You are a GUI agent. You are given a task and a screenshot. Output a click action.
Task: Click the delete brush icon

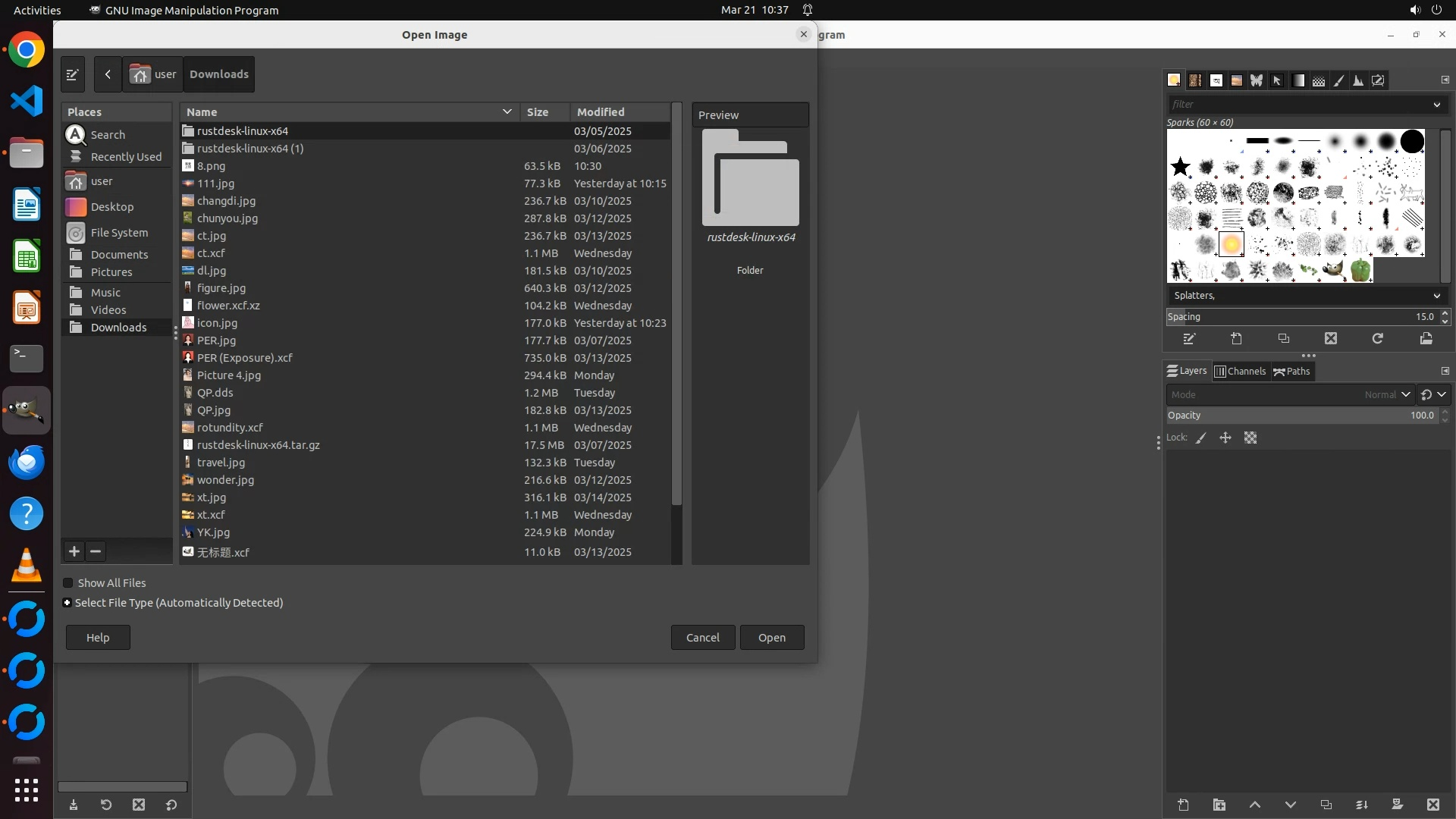click(x=1331, y=339)
